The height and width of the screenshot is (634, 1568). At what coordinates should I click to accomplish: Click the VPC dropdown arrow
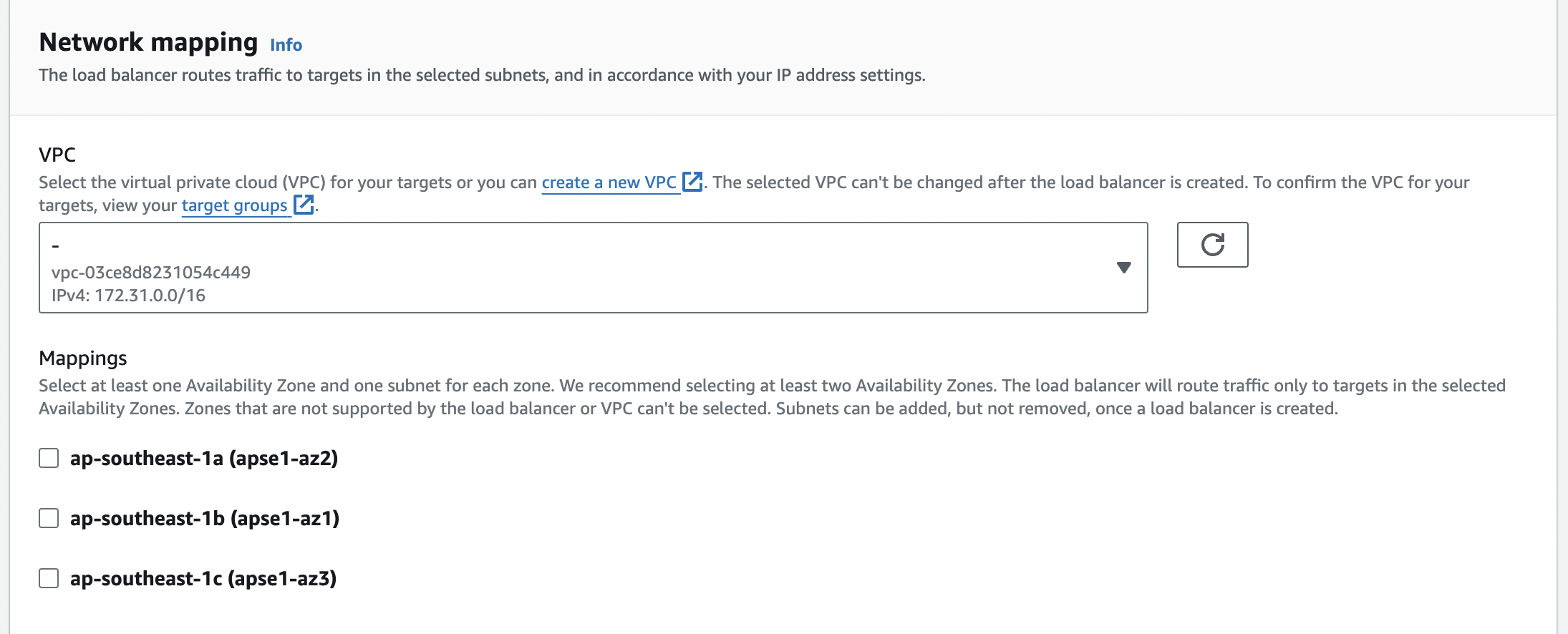pyautogui.click(x=1123, y=268)
